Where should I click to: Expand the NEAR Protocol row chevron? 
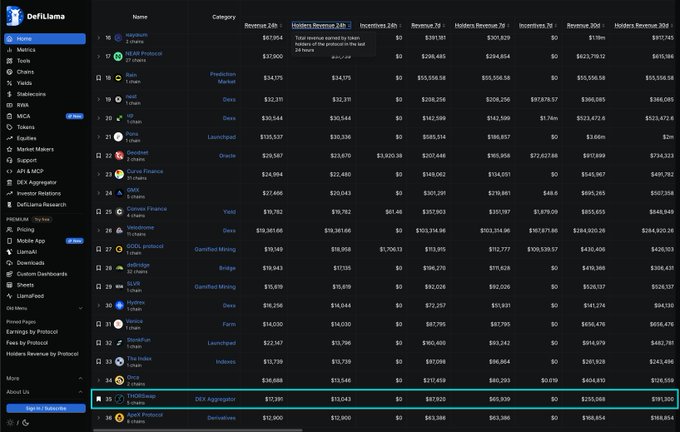(98, 56)
